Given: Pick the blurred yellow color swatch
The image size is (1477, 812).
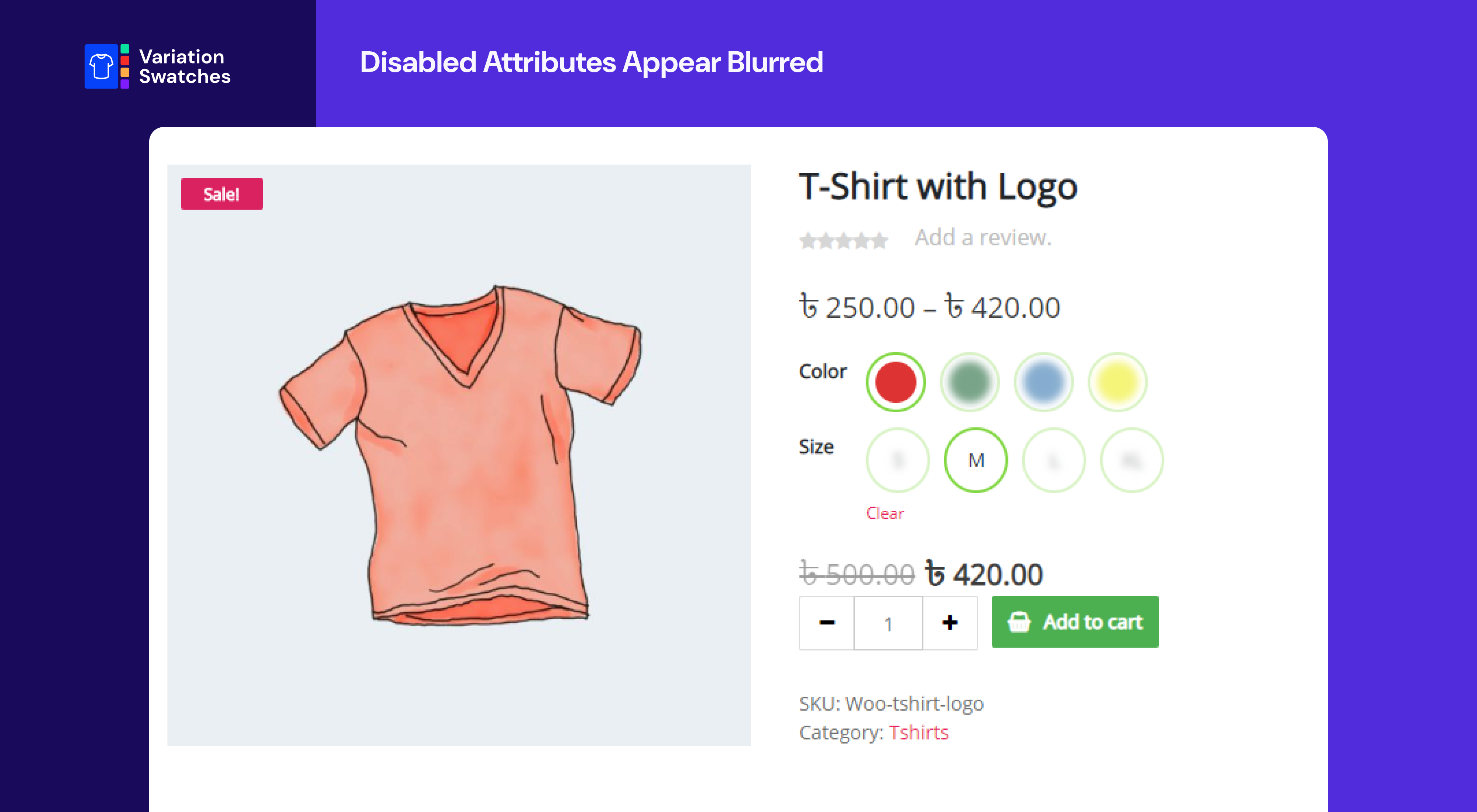Looking at the screenshot, I should [1117, 382].
